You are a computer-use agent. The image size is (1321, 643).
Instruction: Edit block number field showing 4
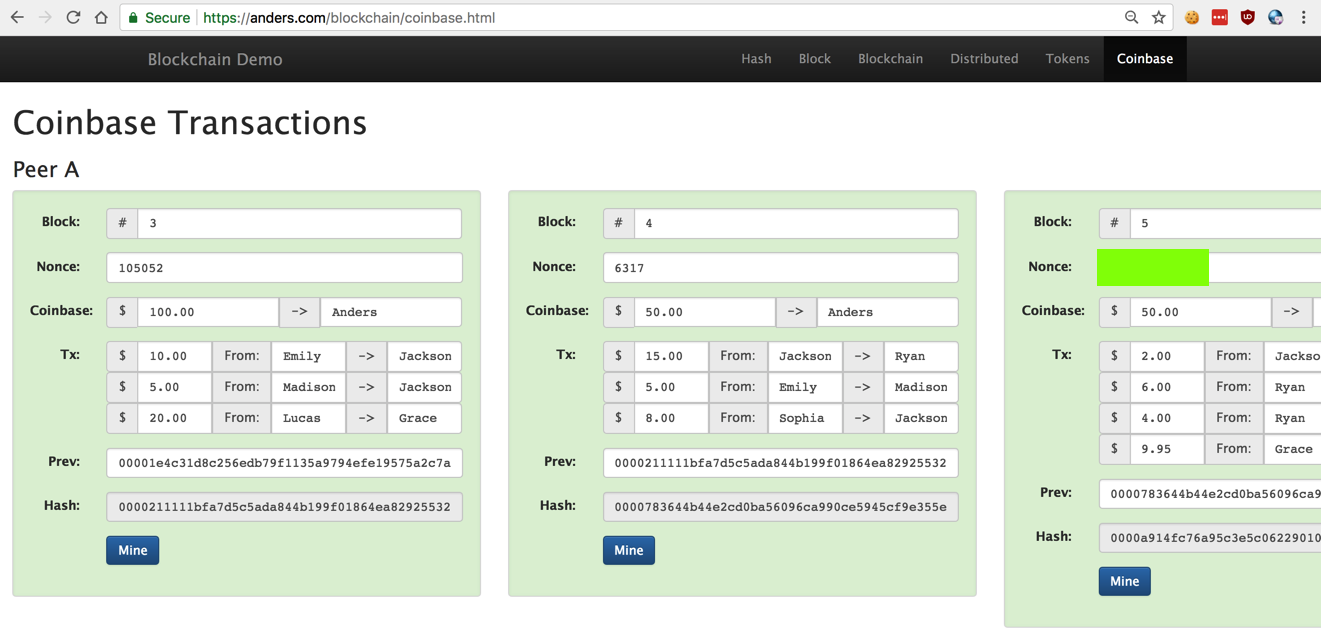coord(796,223)
